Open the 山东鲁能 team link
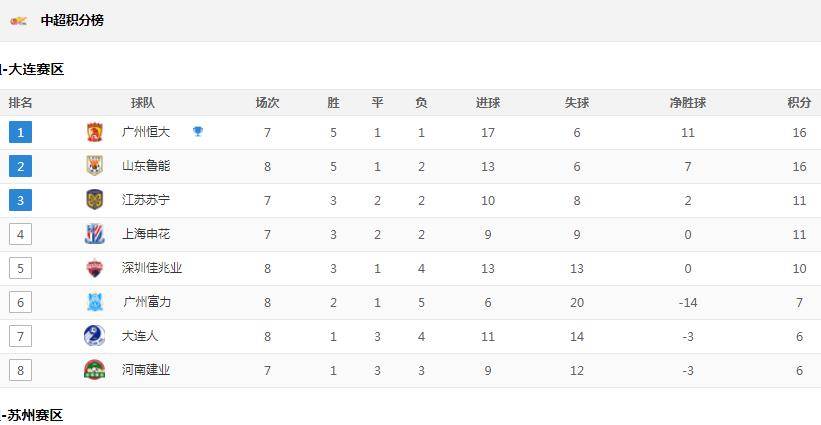Viewport: 821px width, 425px height. point(146,166)
